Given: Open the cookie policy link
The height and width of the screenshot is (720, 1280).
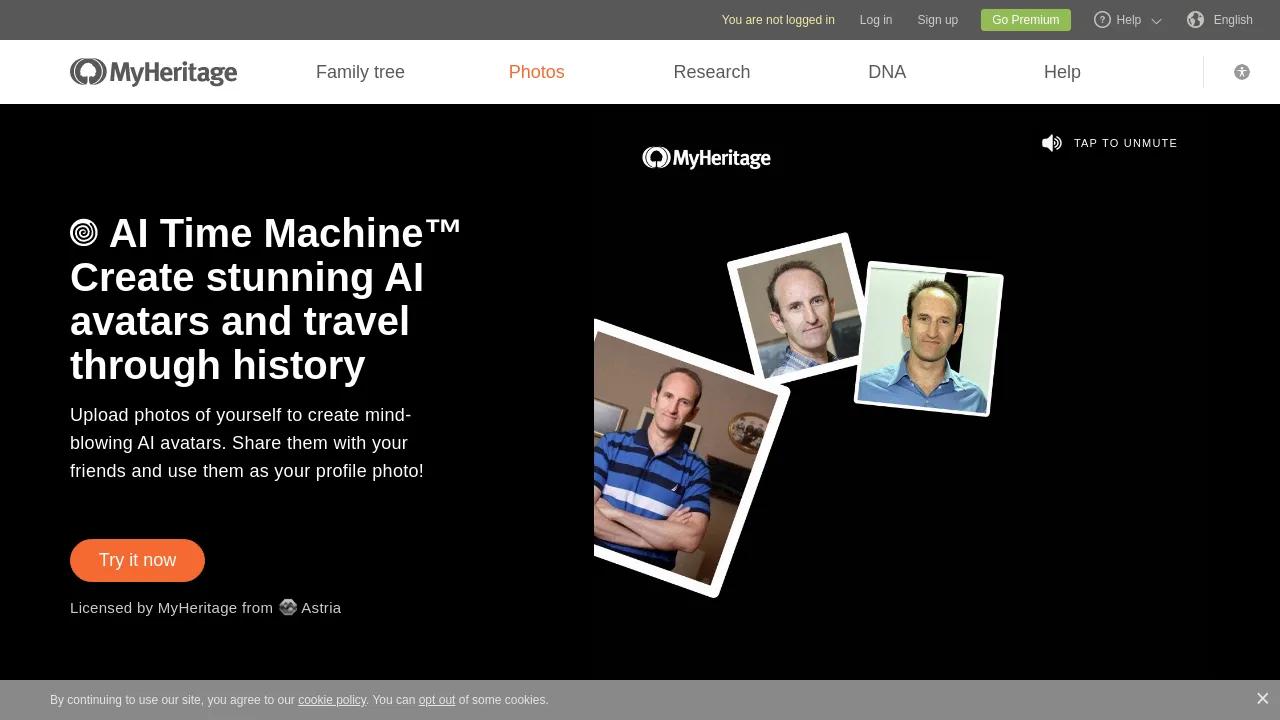Looking at the screenshot, I should 332,700.
